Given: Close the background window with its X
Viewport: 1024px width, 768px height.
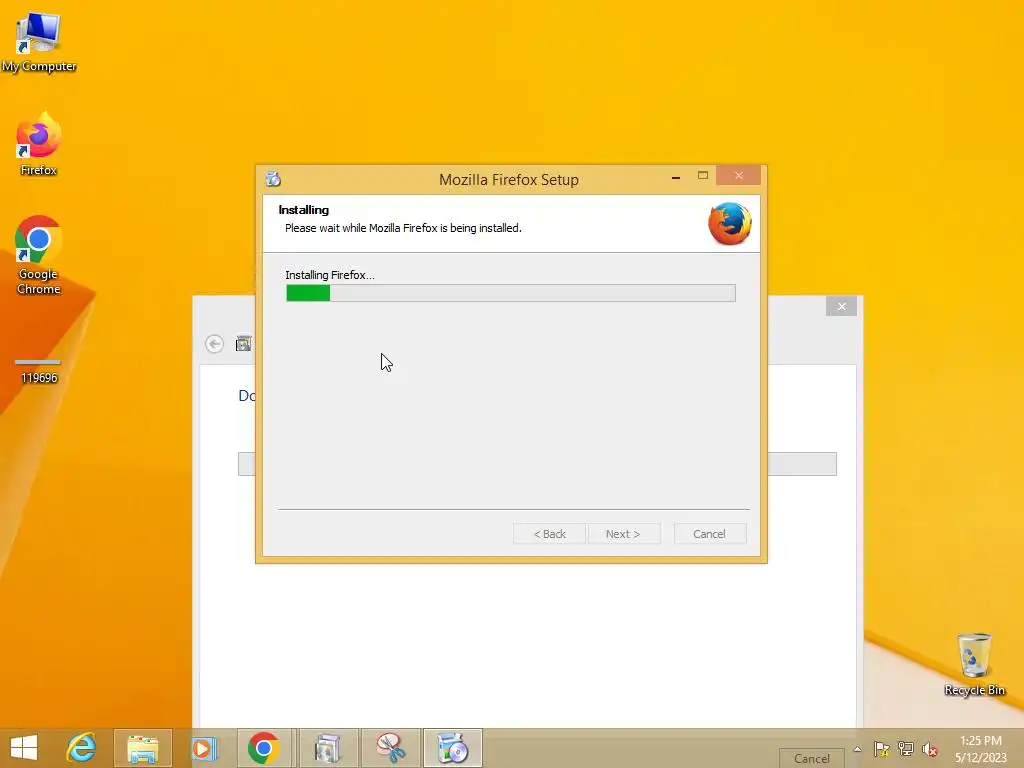Looking at the screenshot, I should click(841, 306).
